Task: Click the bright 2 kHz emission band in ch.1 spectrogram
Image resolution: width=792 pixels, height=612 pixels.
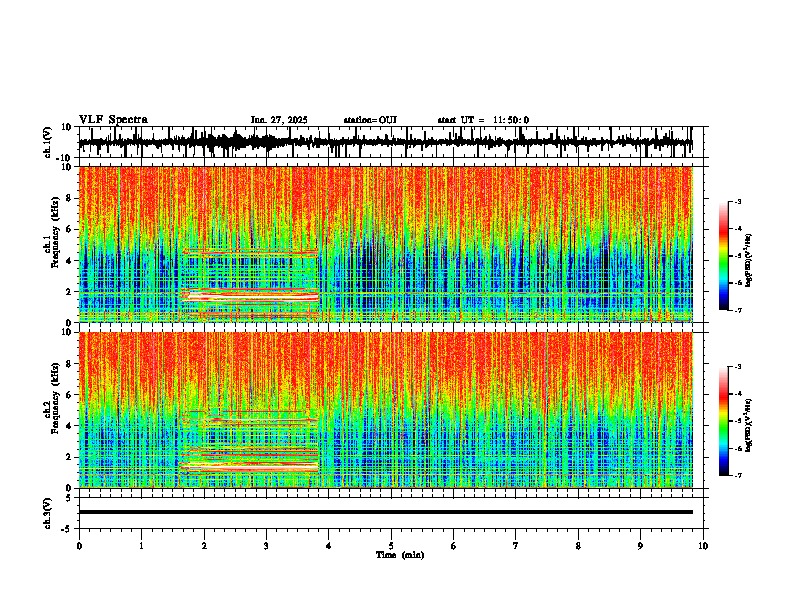Action: (250, 295)
